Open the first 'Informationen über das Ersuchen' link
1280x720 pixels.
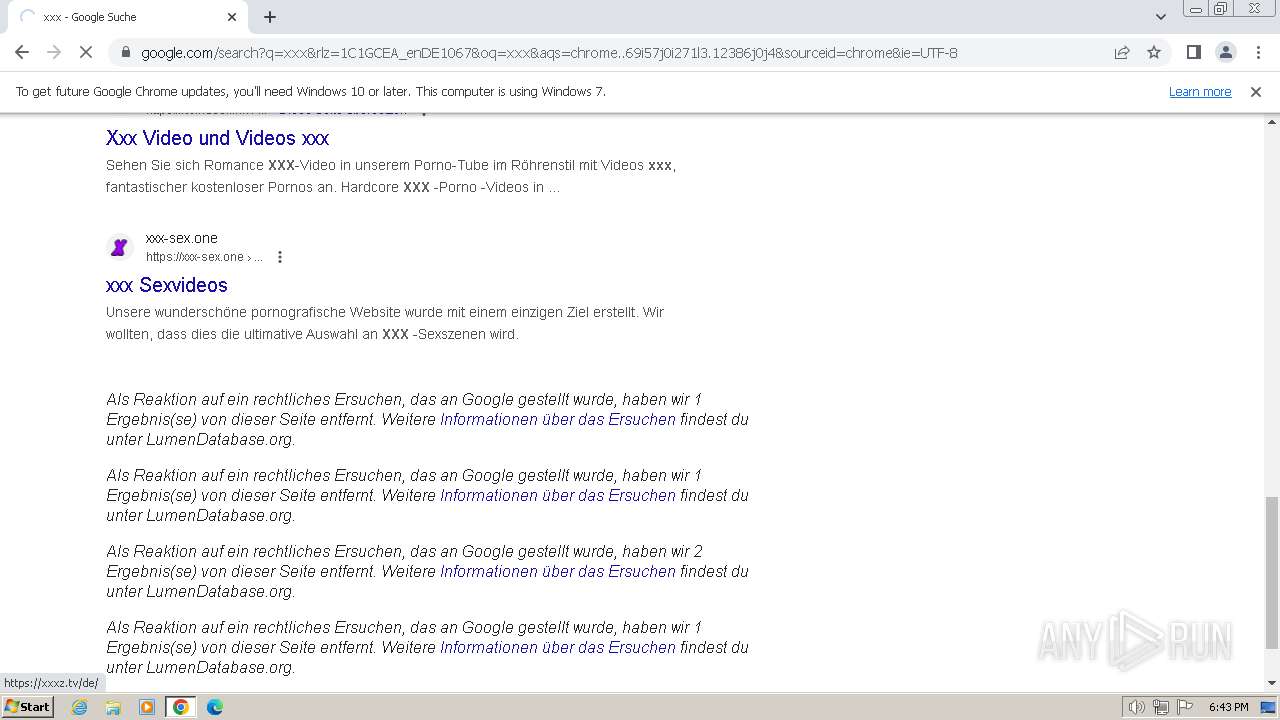[558, 419]
